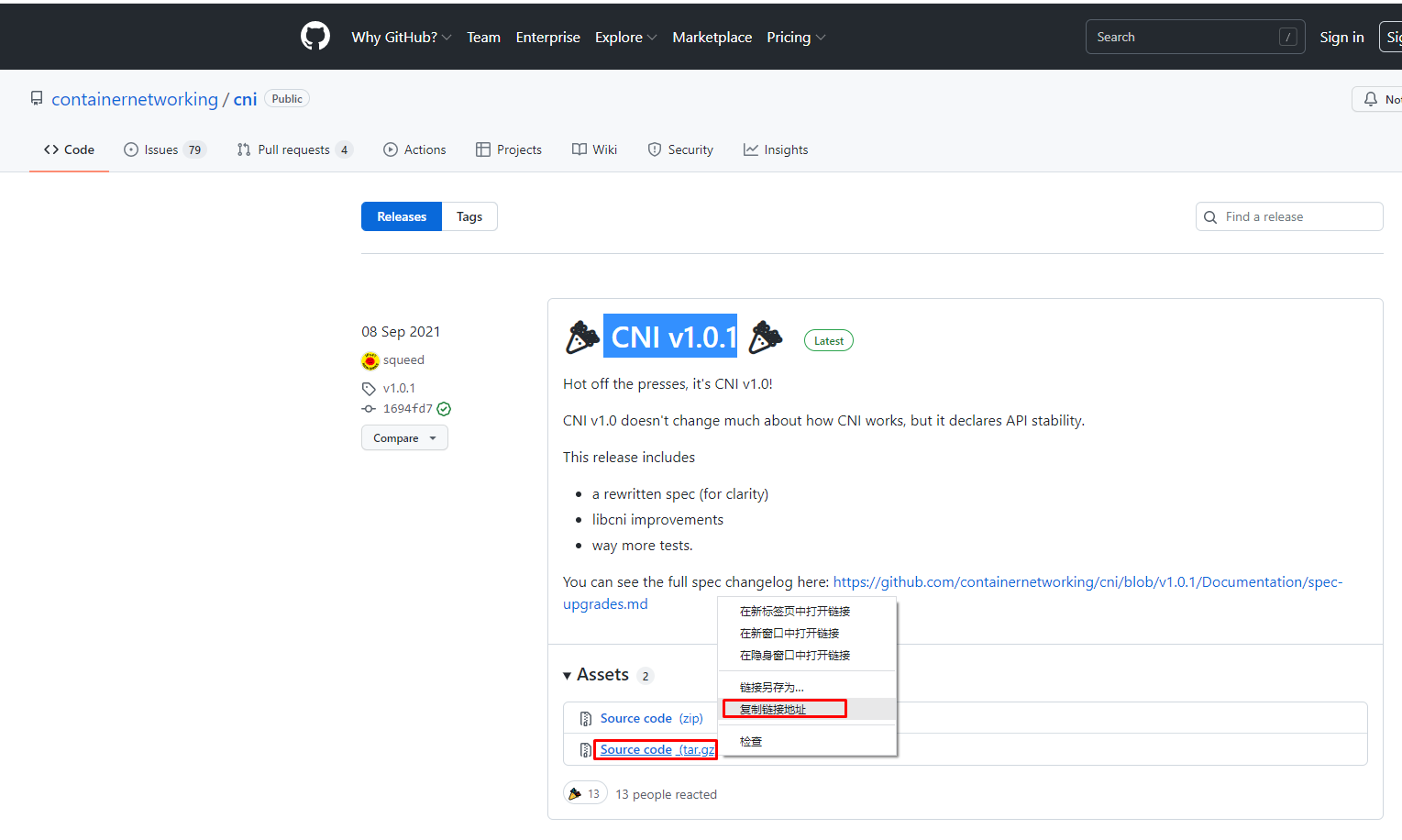Open the containernetworking organization link
This screenshot has width=1402, height=840.
point(135,99)
